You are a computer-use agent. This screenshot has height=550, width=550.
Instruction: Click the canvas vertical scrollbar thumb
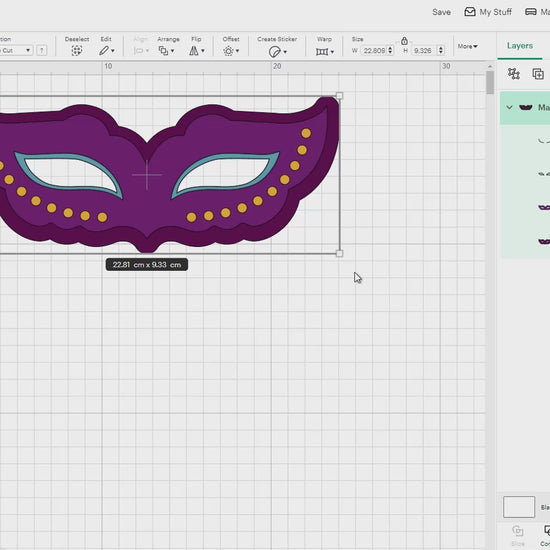click(x=490, y=82)
